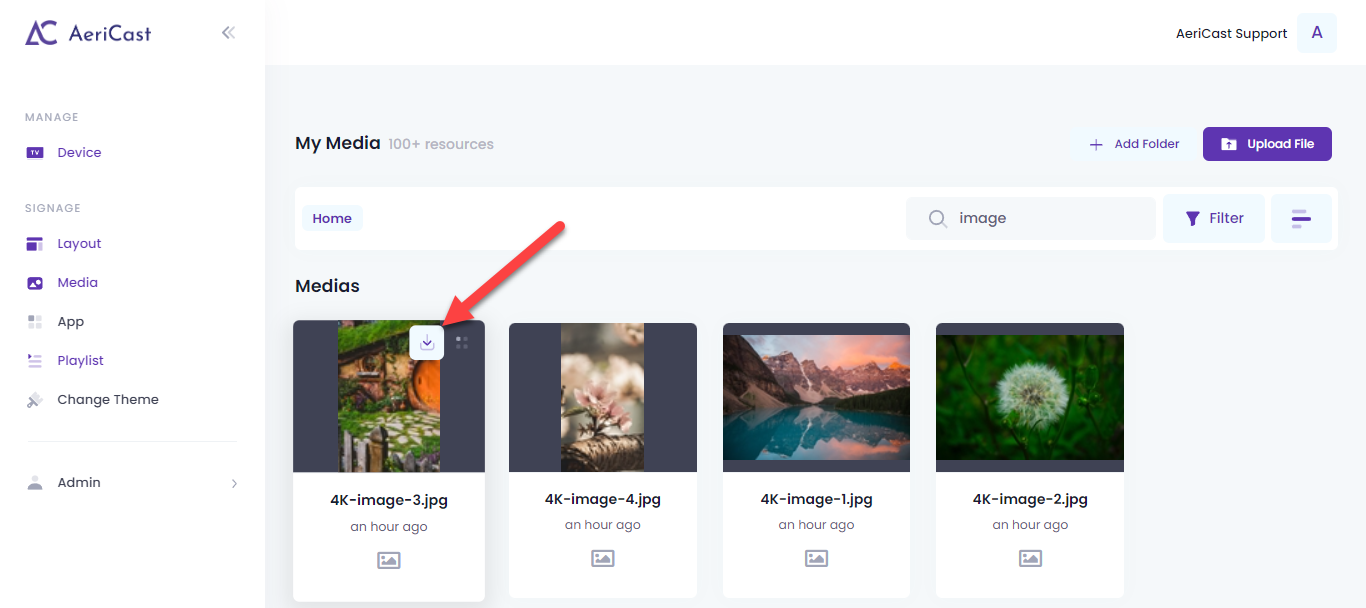1366x608 pixels.
Task: Click the Add Folder button
Action: [x=1134, y=144]
